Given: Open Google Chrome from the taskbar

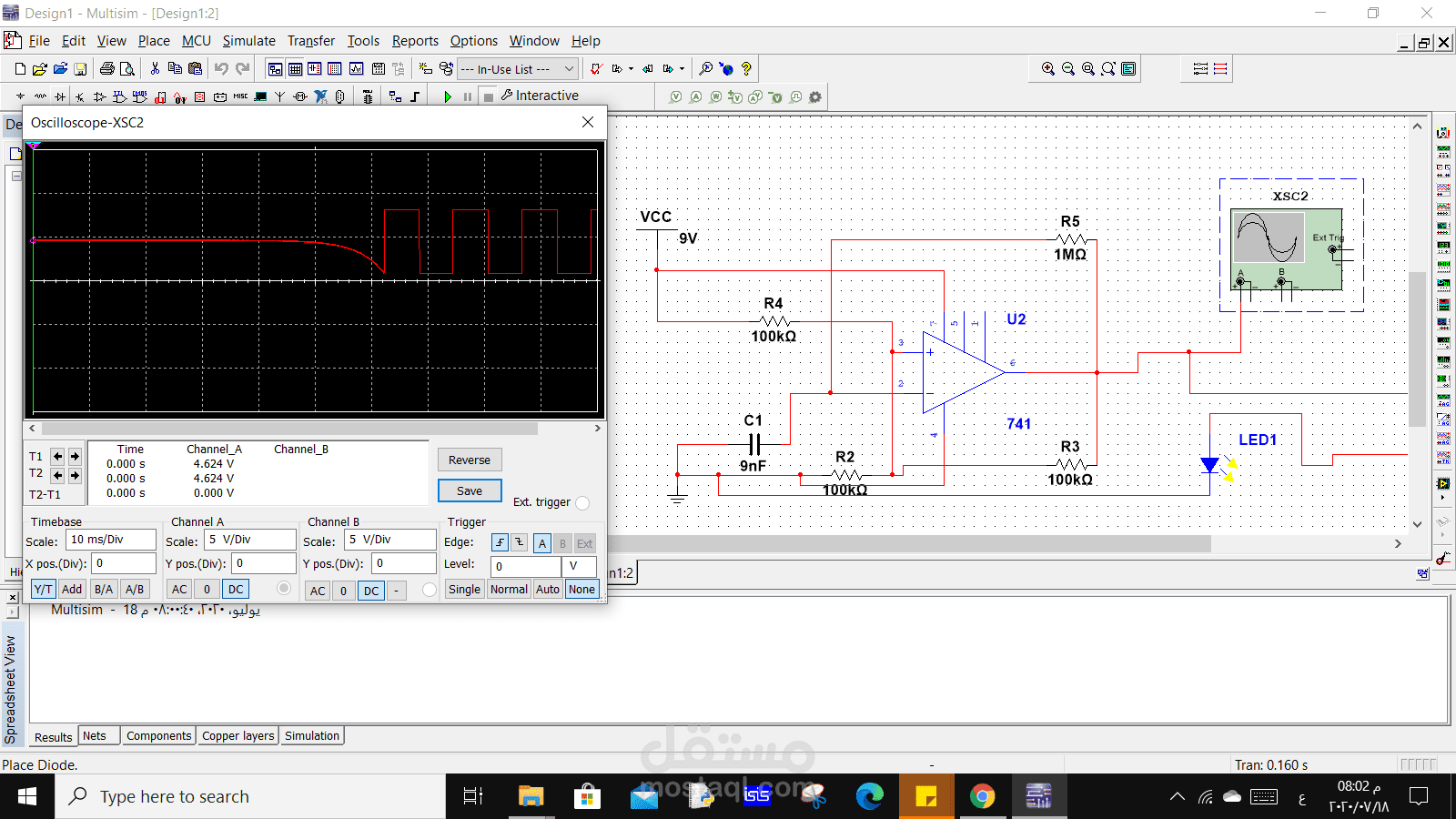Looking at the screenshot, I should point(982,796).
